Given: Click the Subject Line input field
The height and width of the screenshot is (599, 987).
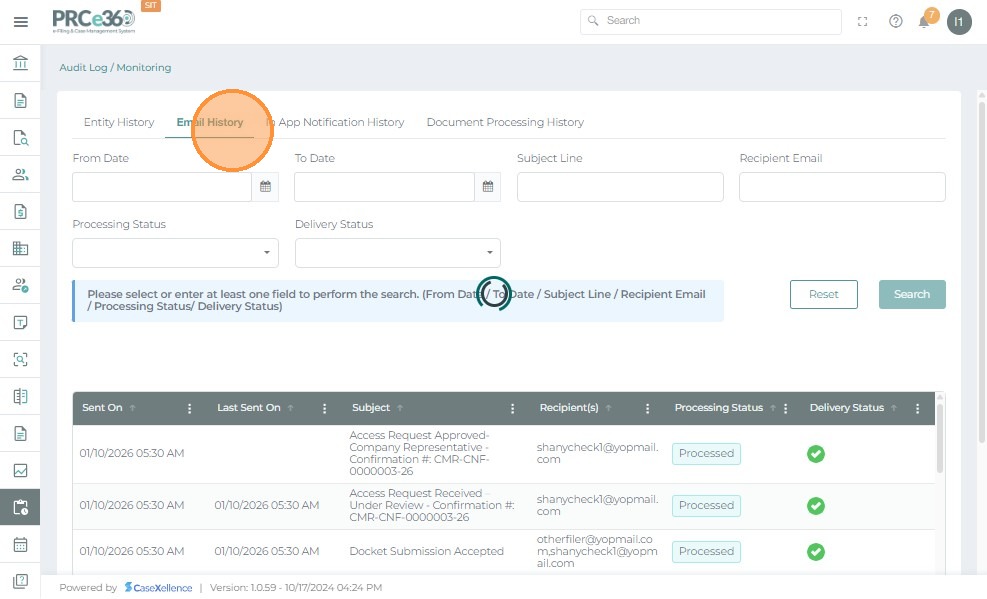Looking at the screenshot, I should [x=620, y=187].
